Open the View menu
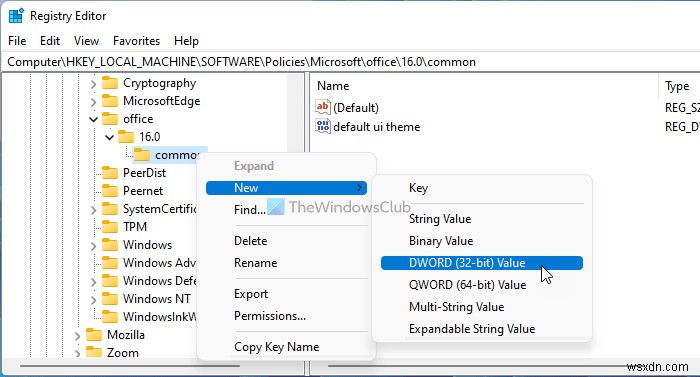Viewport: 700px width, 377px height. 86,41
